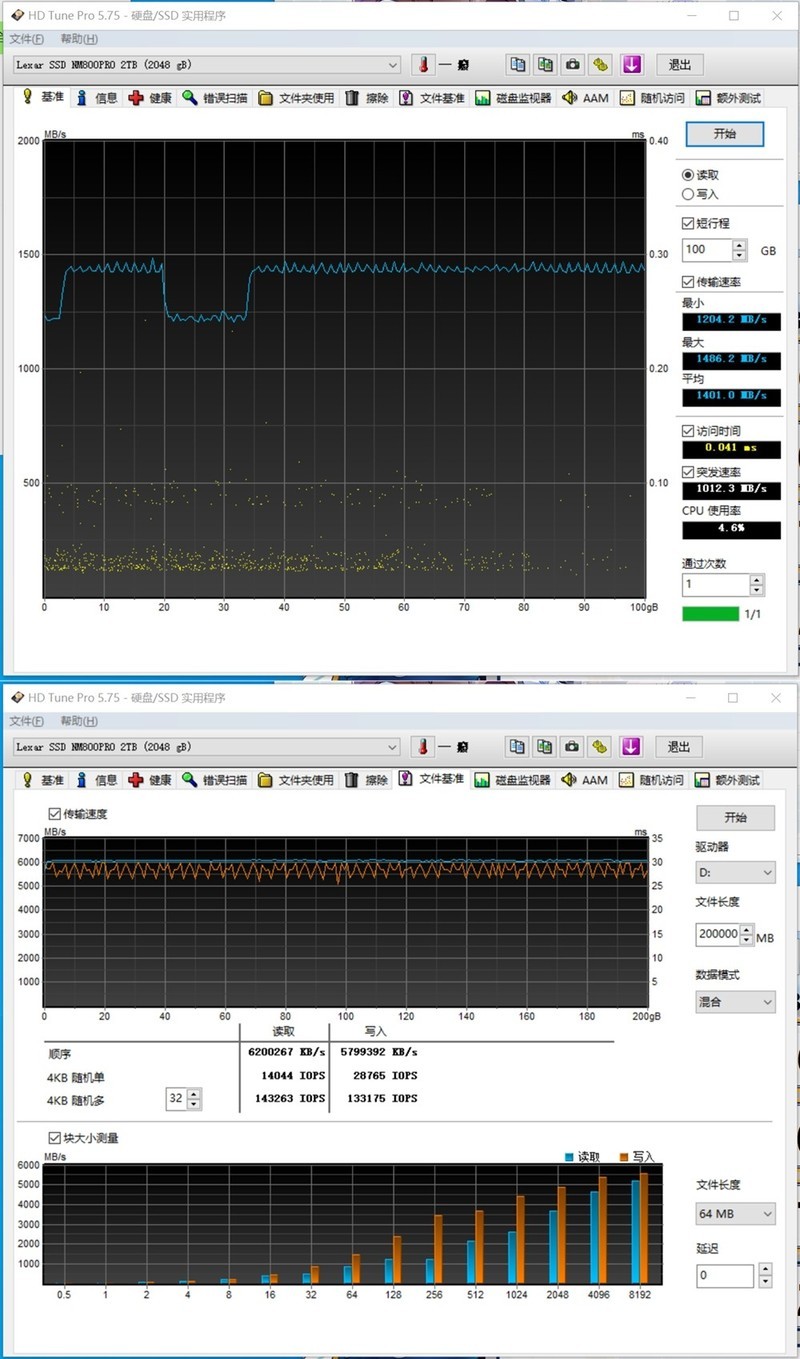Take a screenshot with the camera icon

(573, 64)
